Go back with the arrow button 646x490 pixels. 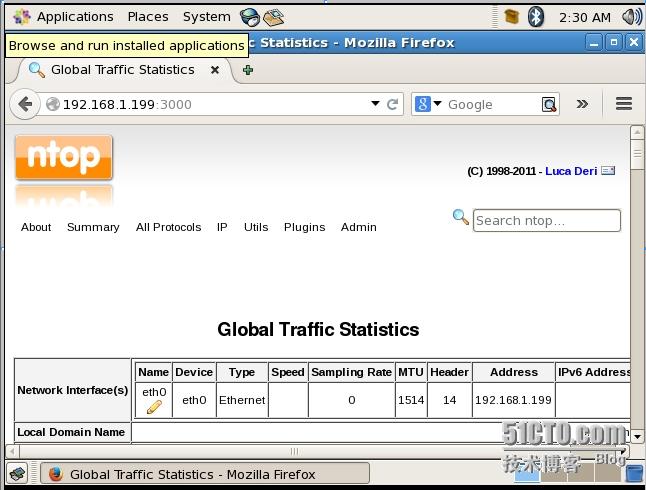[25, 104]
